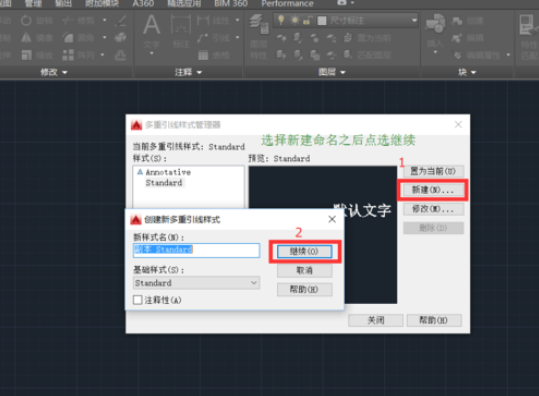Open the Output (输出) ribbon tab

(63, 3)
